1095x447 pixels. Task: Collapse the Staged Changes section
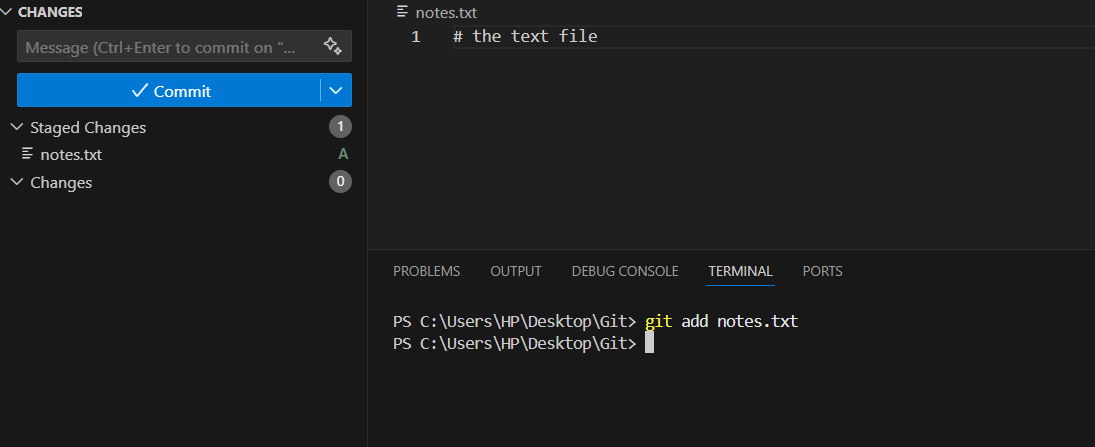point(16,127)
